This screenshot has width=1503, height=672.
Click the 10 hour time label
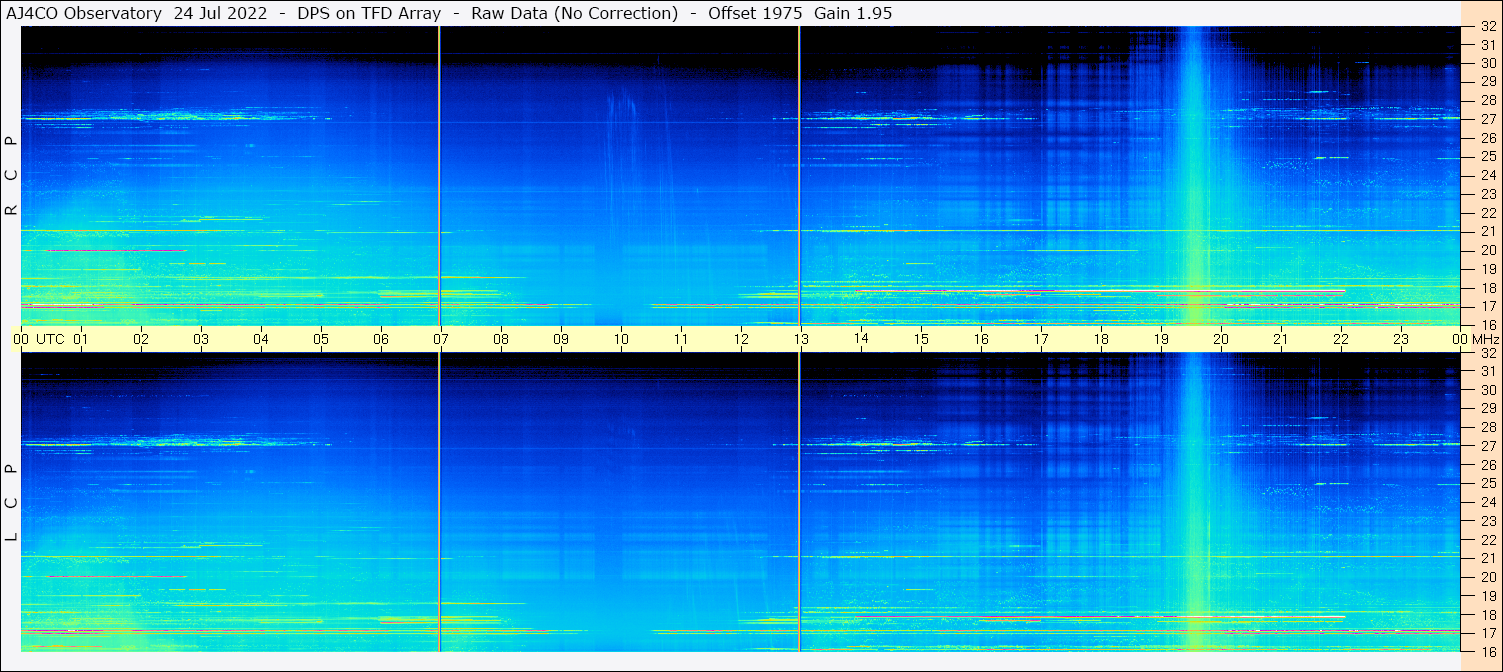(x=621, y=339)
